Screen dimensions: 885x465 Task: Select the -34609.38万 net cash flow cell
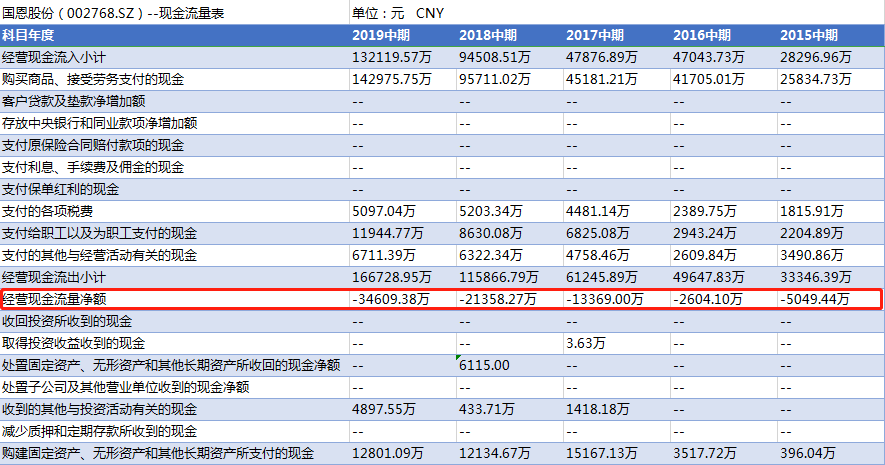[x=392, y=299]
